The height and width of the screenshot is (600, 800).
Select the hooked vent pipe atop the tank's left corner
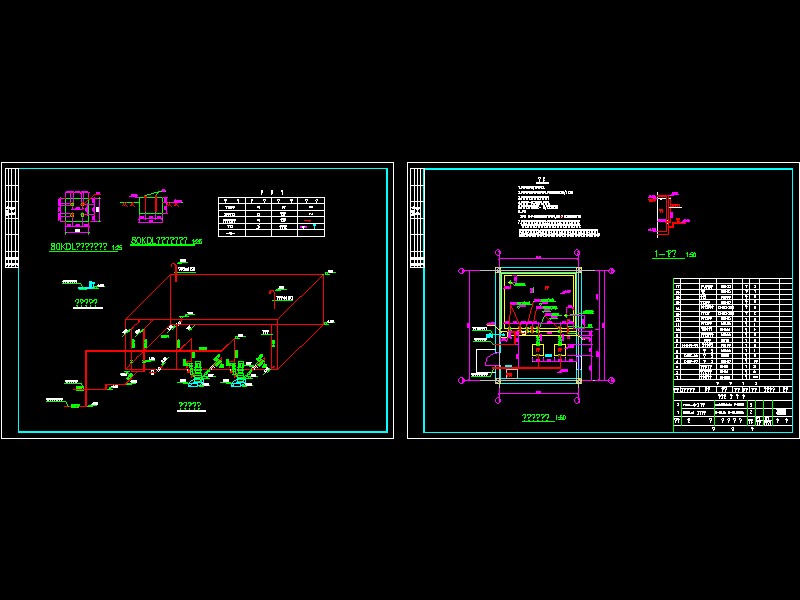point(173,271)
